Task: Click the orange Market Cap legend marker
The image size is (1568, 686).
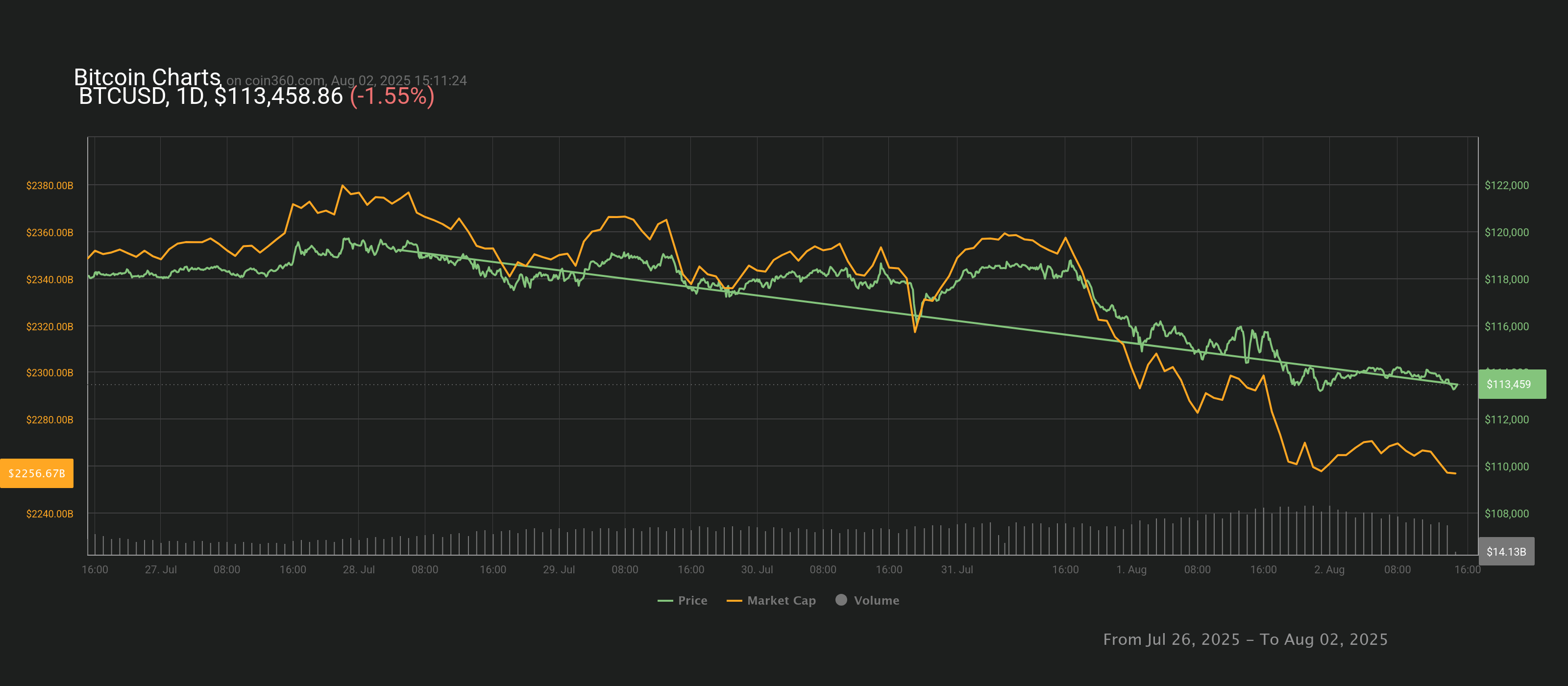Action: point(734,601)
